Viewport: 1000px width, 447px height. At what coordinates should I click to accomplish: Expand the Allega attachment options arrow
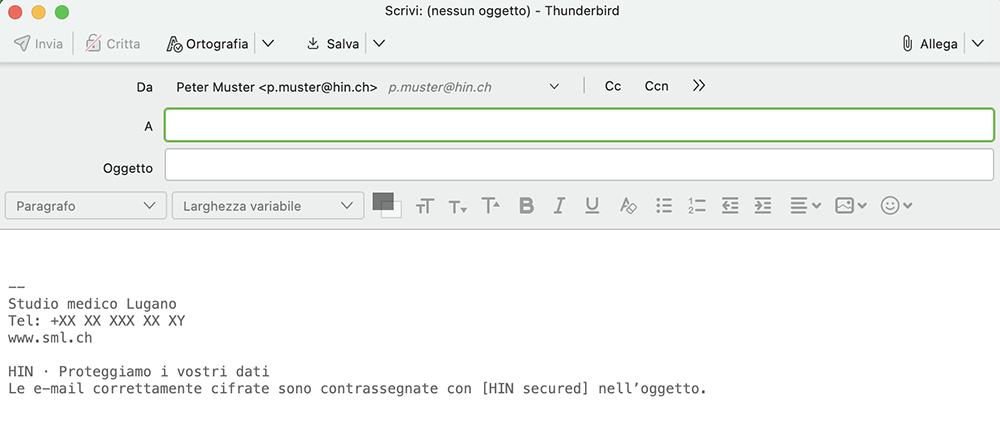click(978, 43)
